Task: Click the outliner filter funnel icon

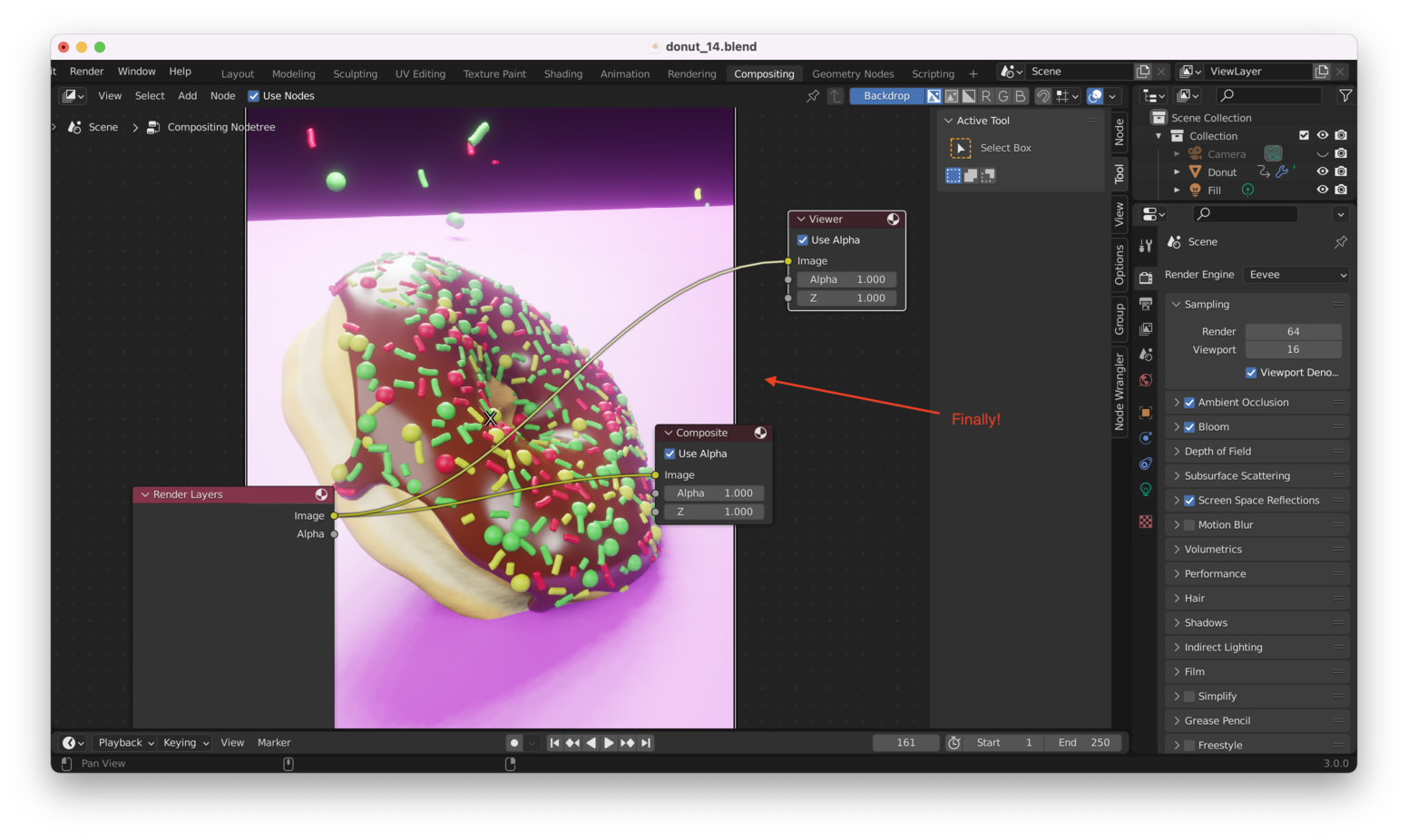Action: [1345, 95]
